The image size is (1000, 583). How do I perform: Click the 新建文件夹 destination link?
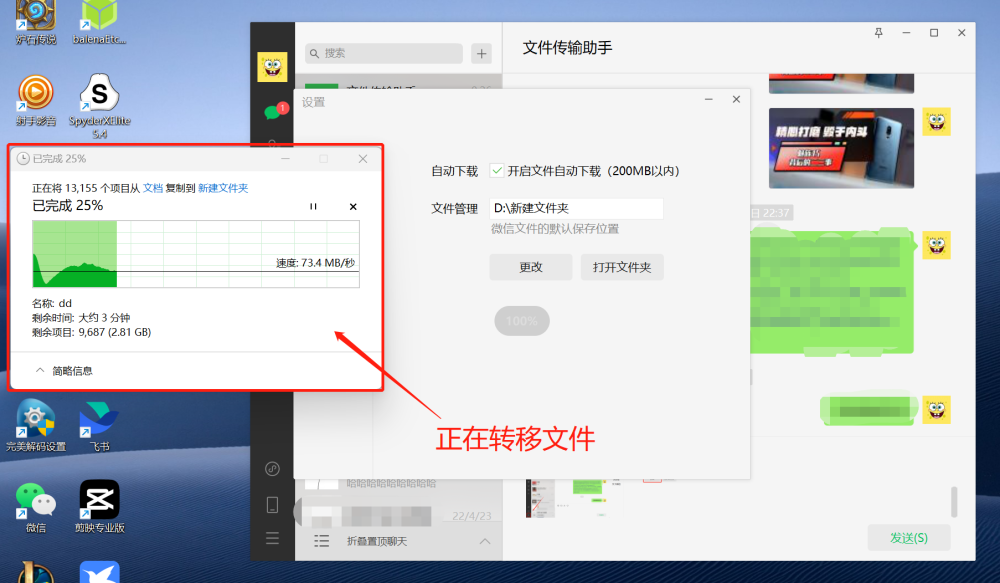click(x=223, y=188)
